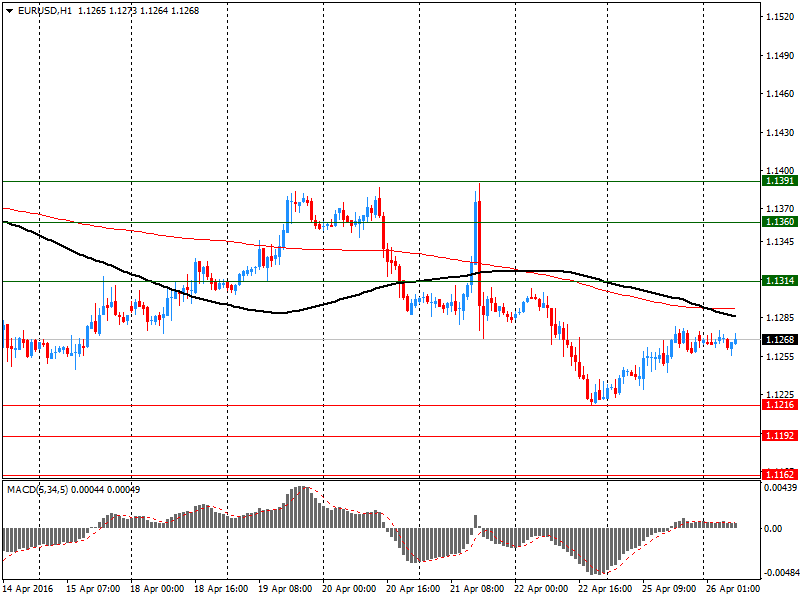This screenshot has width=800, height=600.
Task: Click the 22 Apr 16:00 time axis label
Action: (605, 589)
